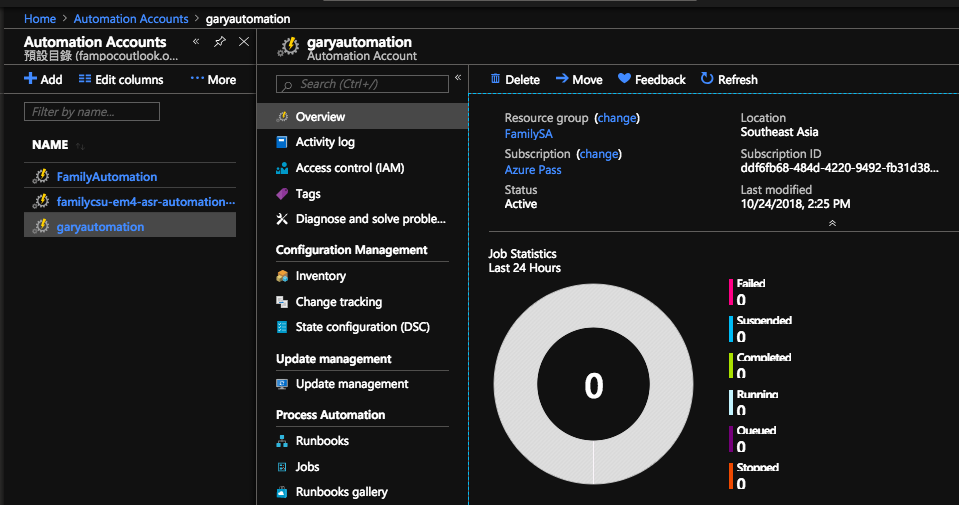Click the familycsu-em4-asr-automation account icon
The image size is (959, 505).
click(x=41, y=201)
